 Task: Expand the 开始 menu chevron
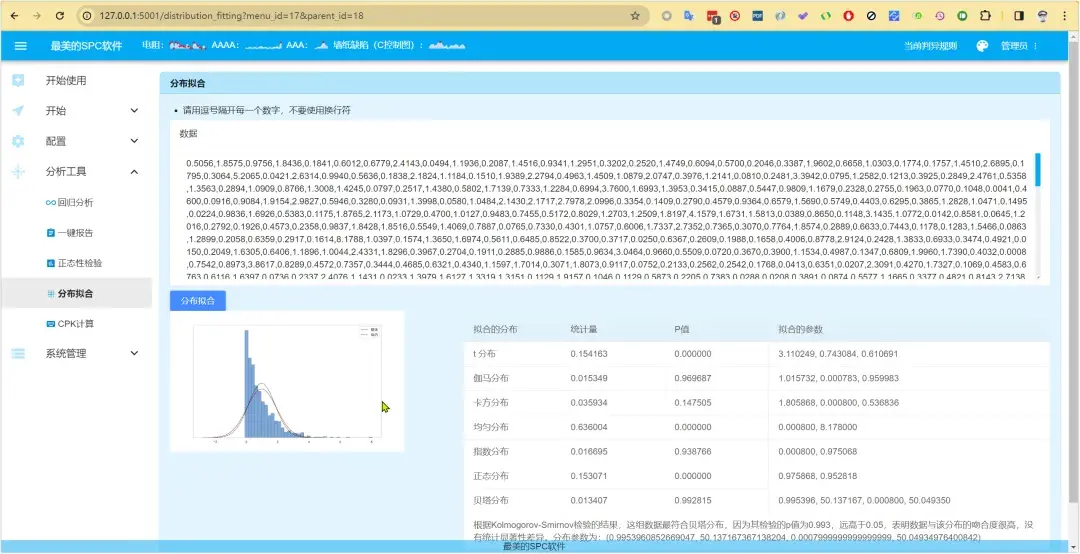pos(134,111)
